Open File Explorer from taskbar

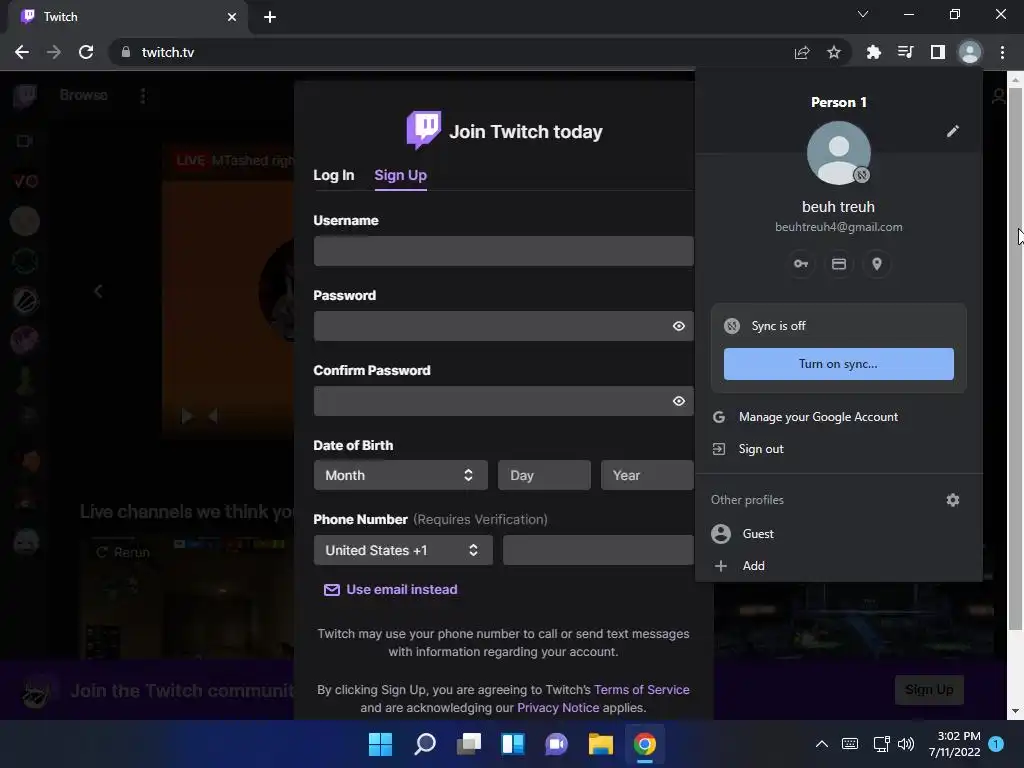(601, 744)
